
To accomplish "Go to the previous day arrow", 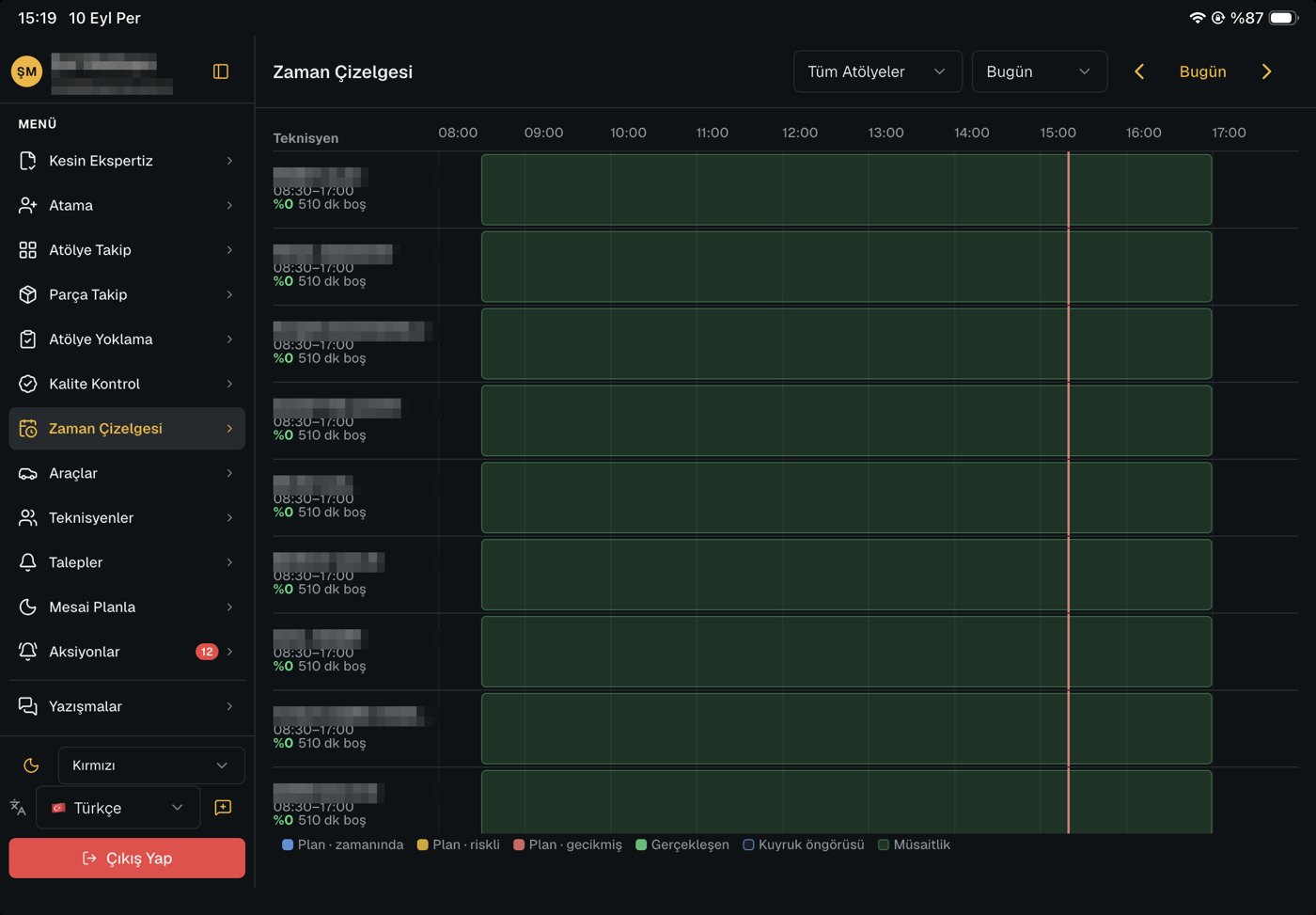I will [x=1139, y=71].
